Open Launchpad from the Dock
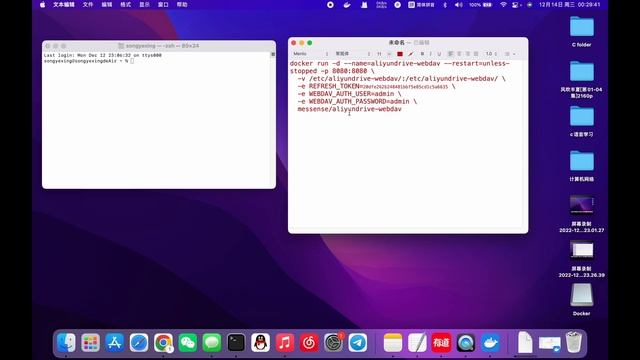Screen dimensions: 640x360 pos(90,342)
